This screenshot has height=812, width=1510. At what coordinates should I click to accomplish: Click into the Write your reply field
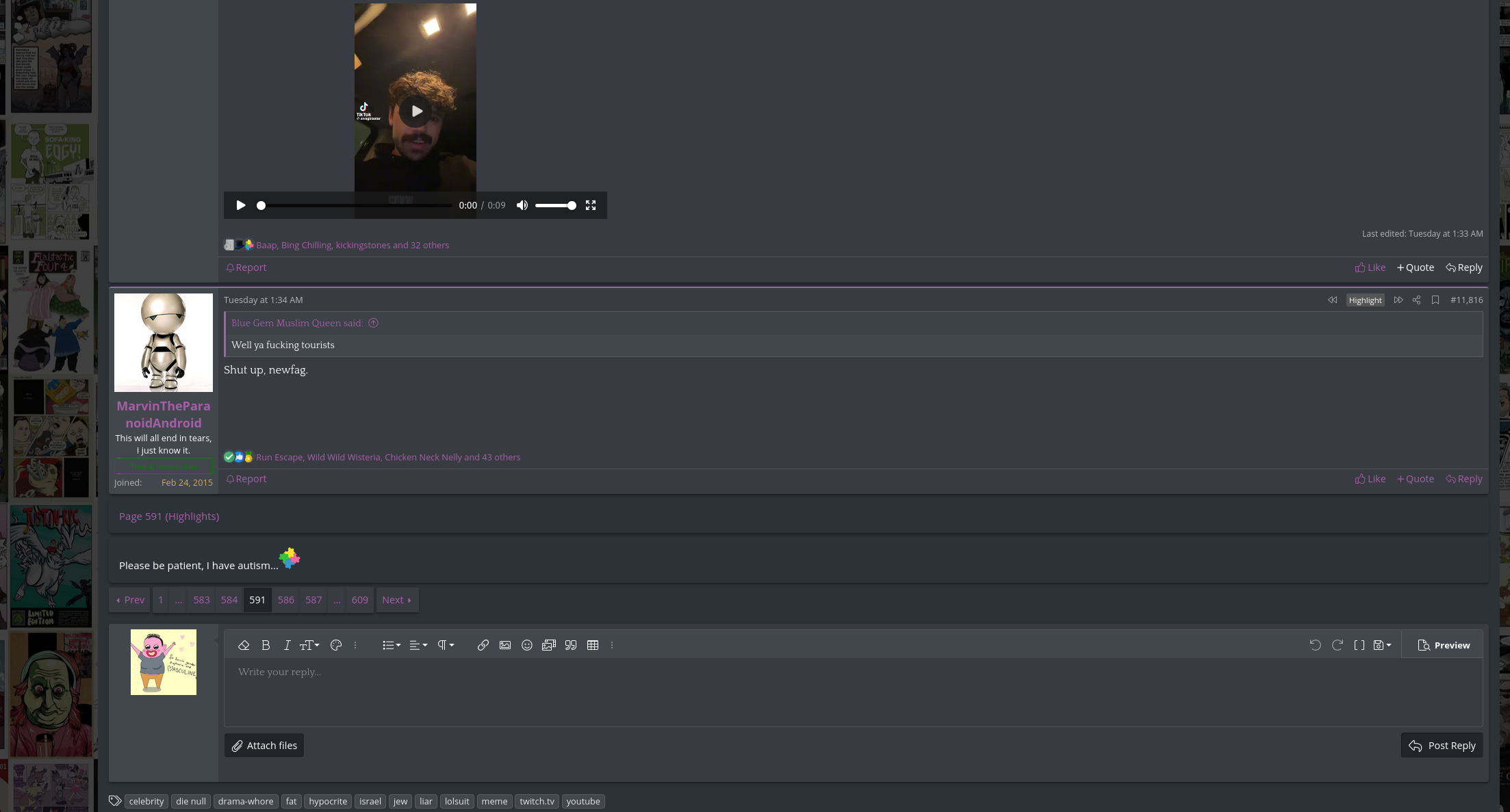pos(853,692)
